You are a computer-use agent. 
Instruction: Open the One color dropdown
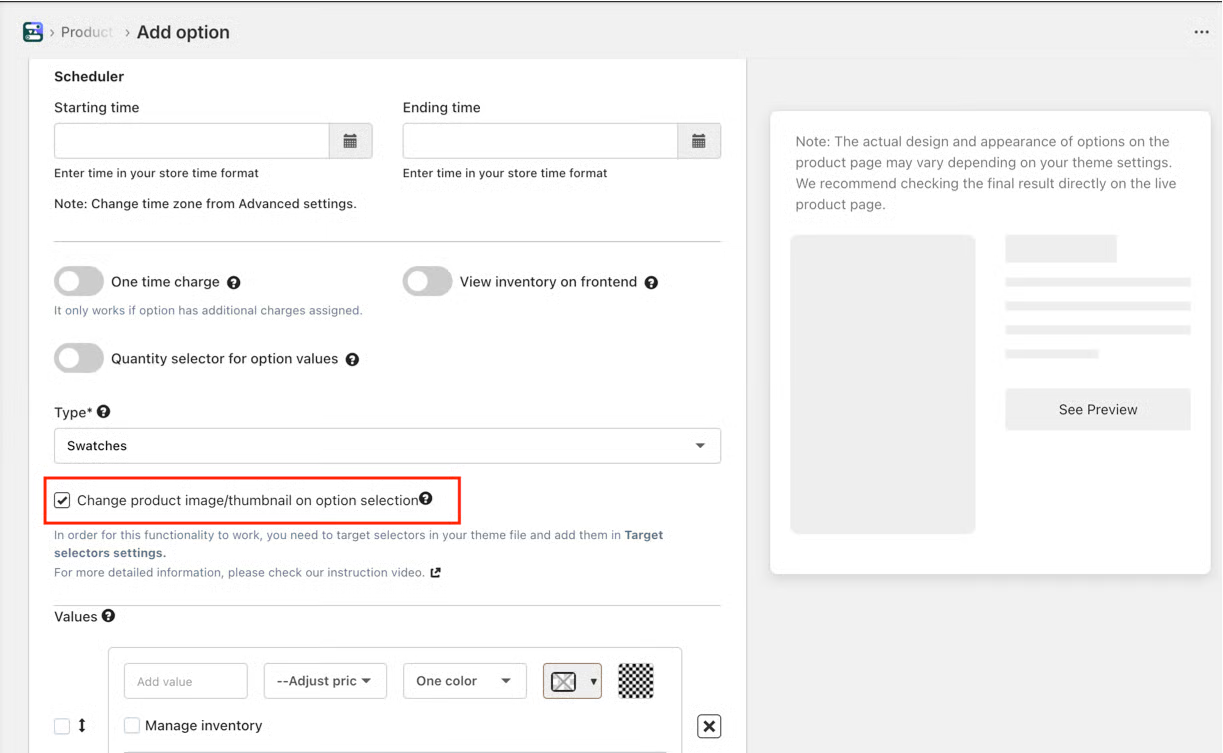click(464, 681)
